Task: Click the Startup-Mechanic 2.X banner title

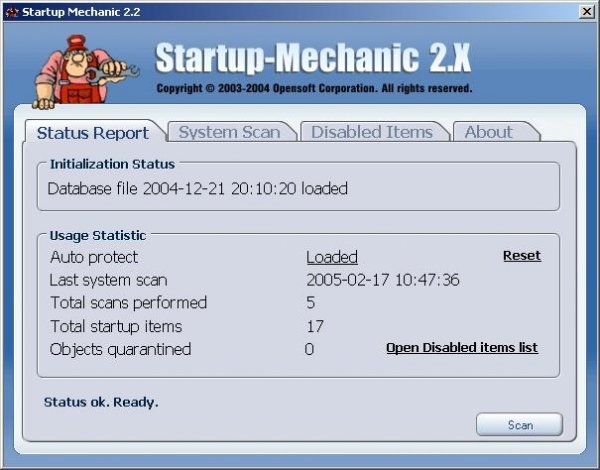Action: point(313,58)
